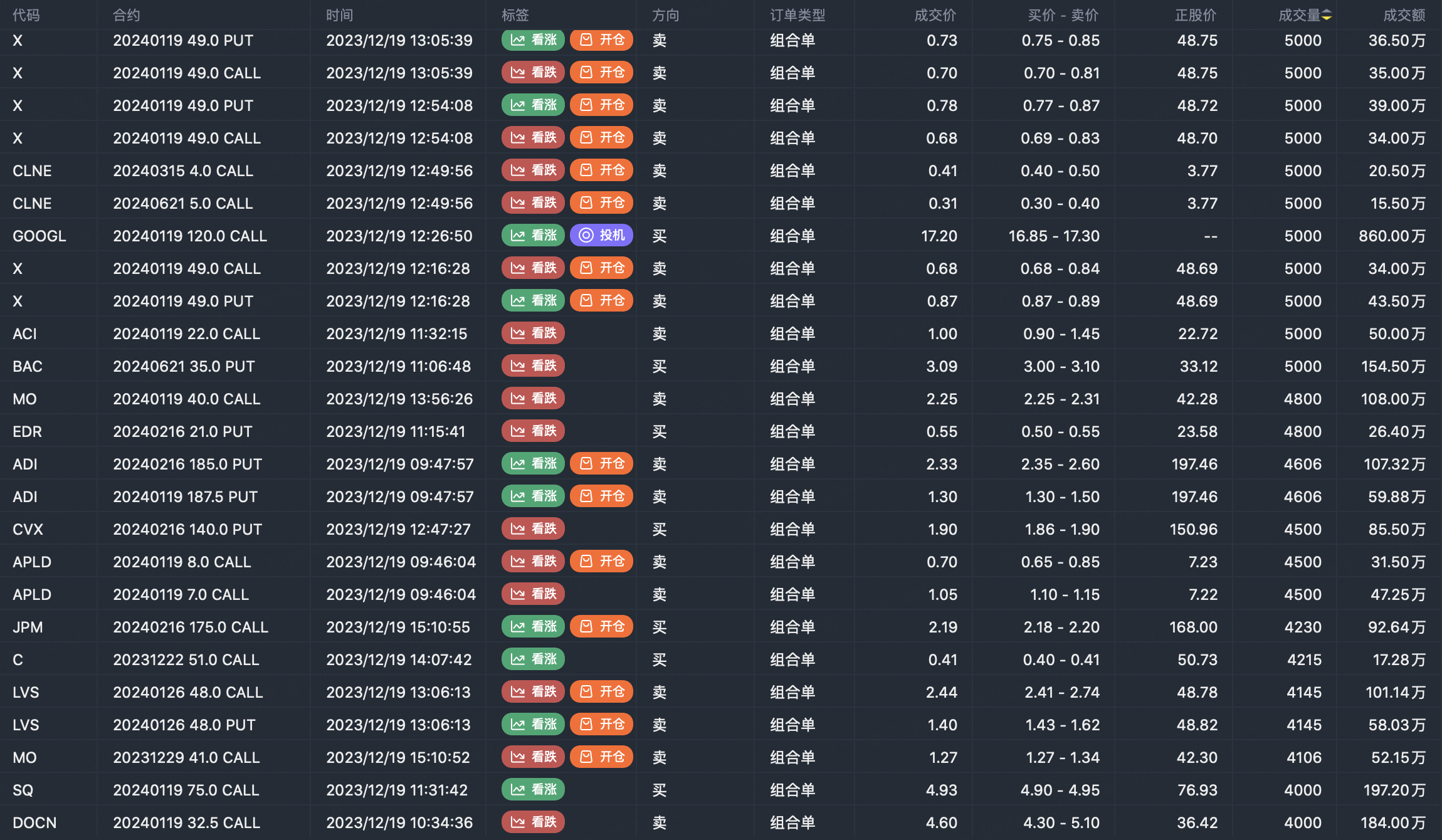
Task: Click the 订单类型 column header
Action: (x=797, y=15)
